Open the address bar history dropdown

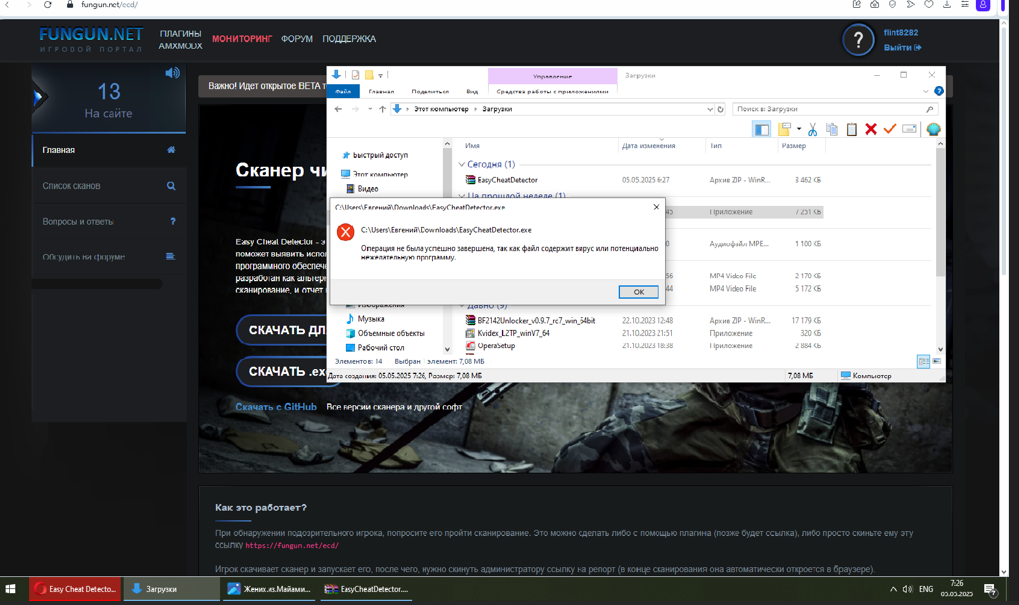pos(709,109)
